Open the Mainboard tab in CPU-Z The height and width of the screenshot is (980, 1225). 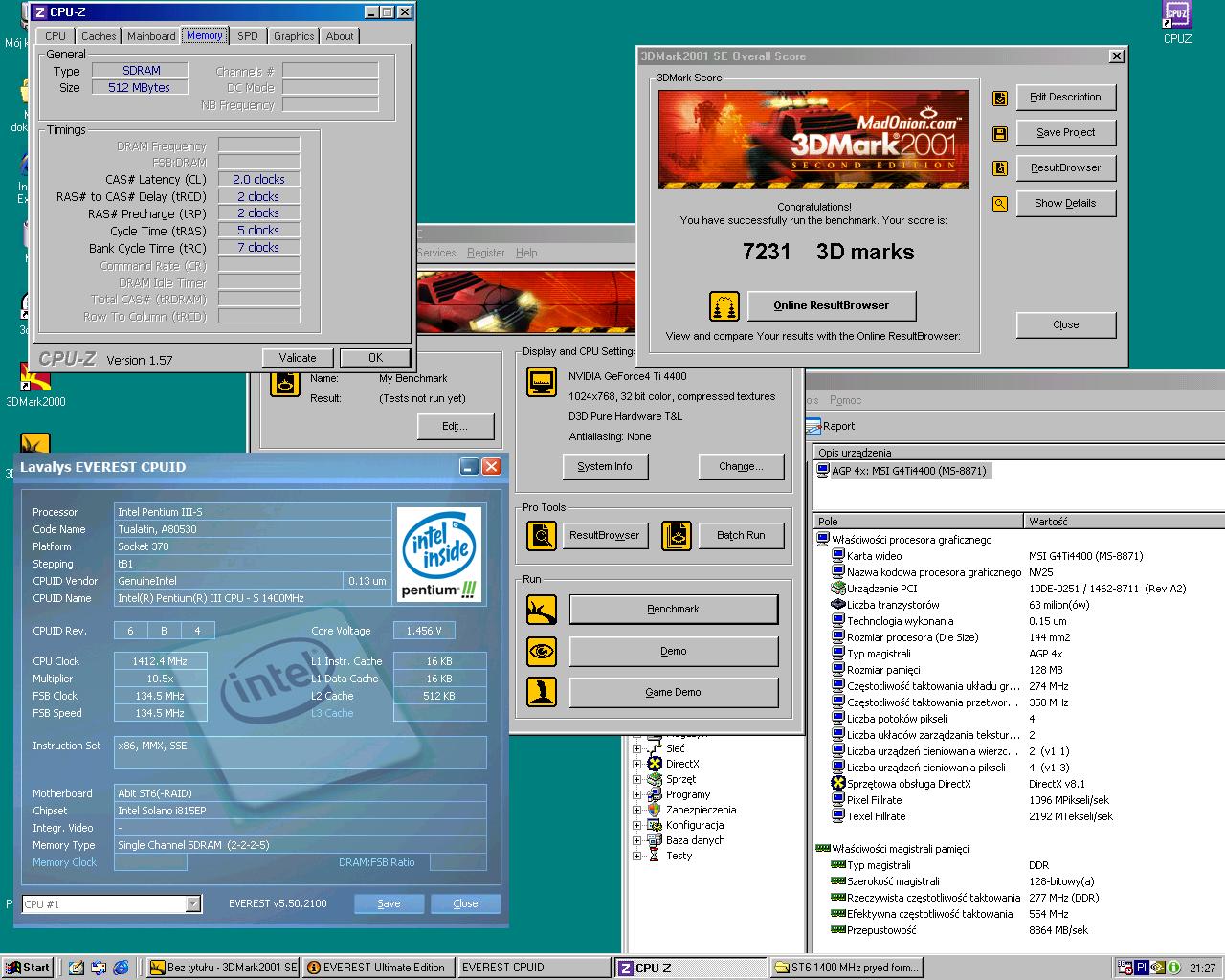click(x=151, y=36)
